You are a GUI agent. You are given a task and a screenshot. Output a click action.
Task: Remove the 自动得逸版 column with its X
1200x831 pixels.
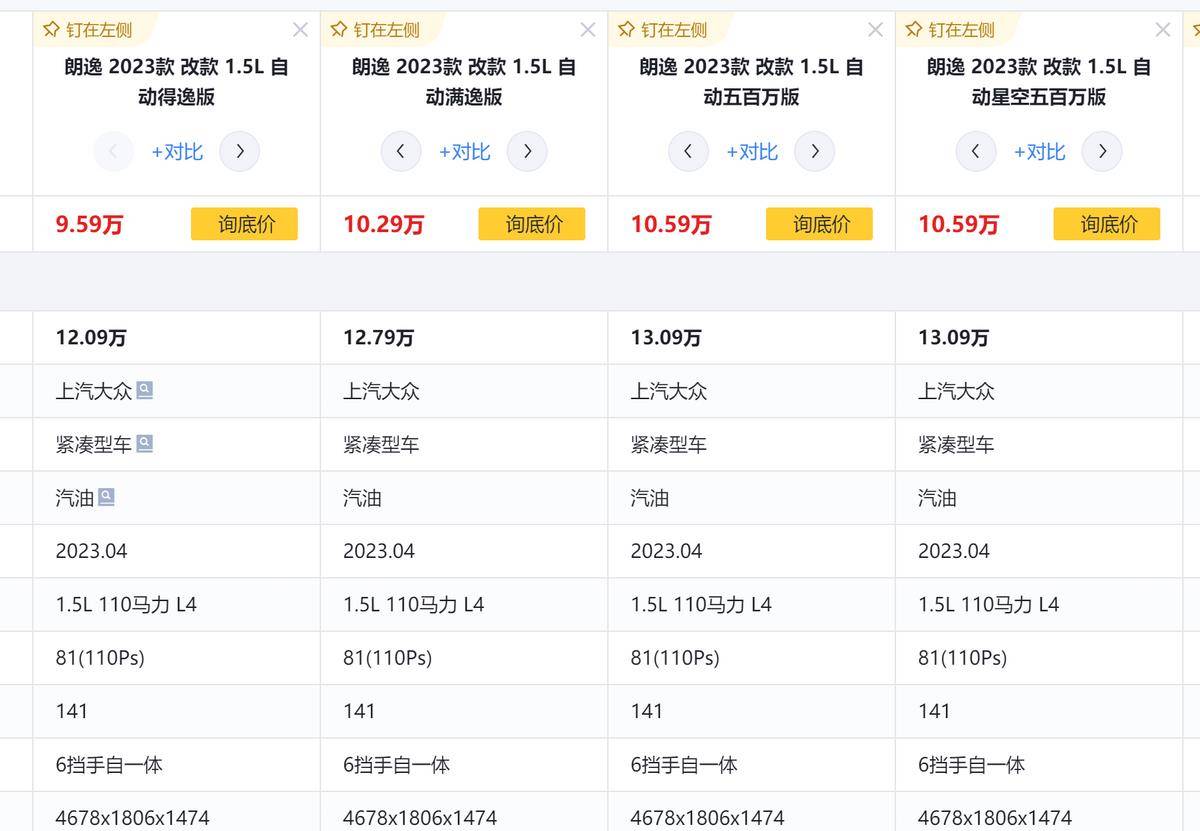click(x=300, y=30)
